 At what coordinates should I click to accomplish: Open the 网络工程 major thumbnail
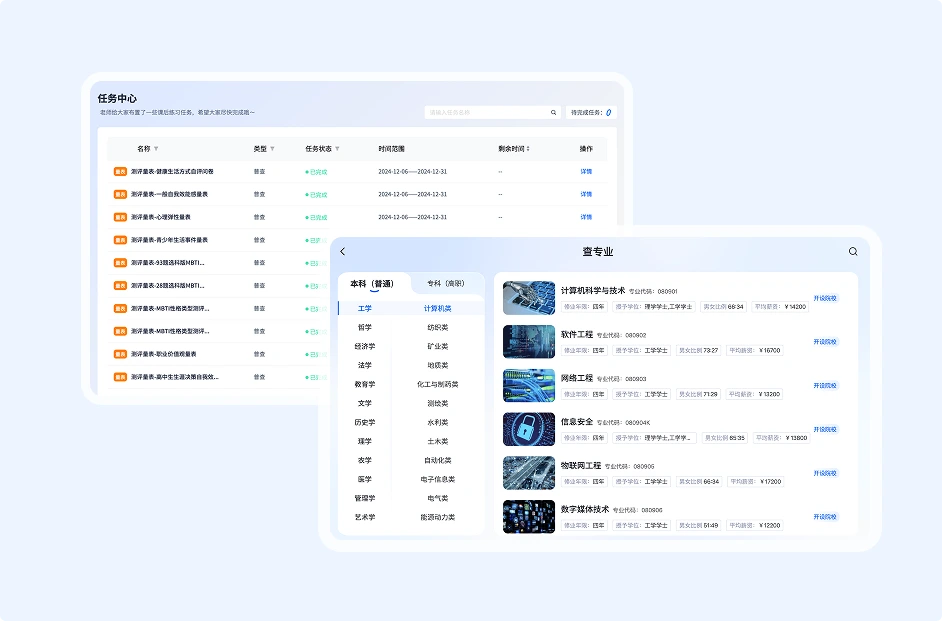tap(529, 385)
